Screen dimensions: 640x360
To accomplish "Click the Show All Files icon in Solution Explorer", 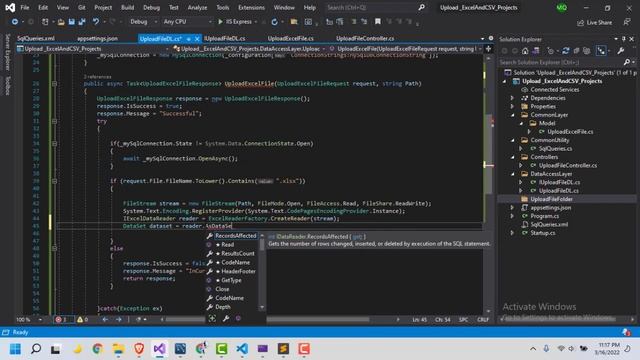I will click(587, 51).
